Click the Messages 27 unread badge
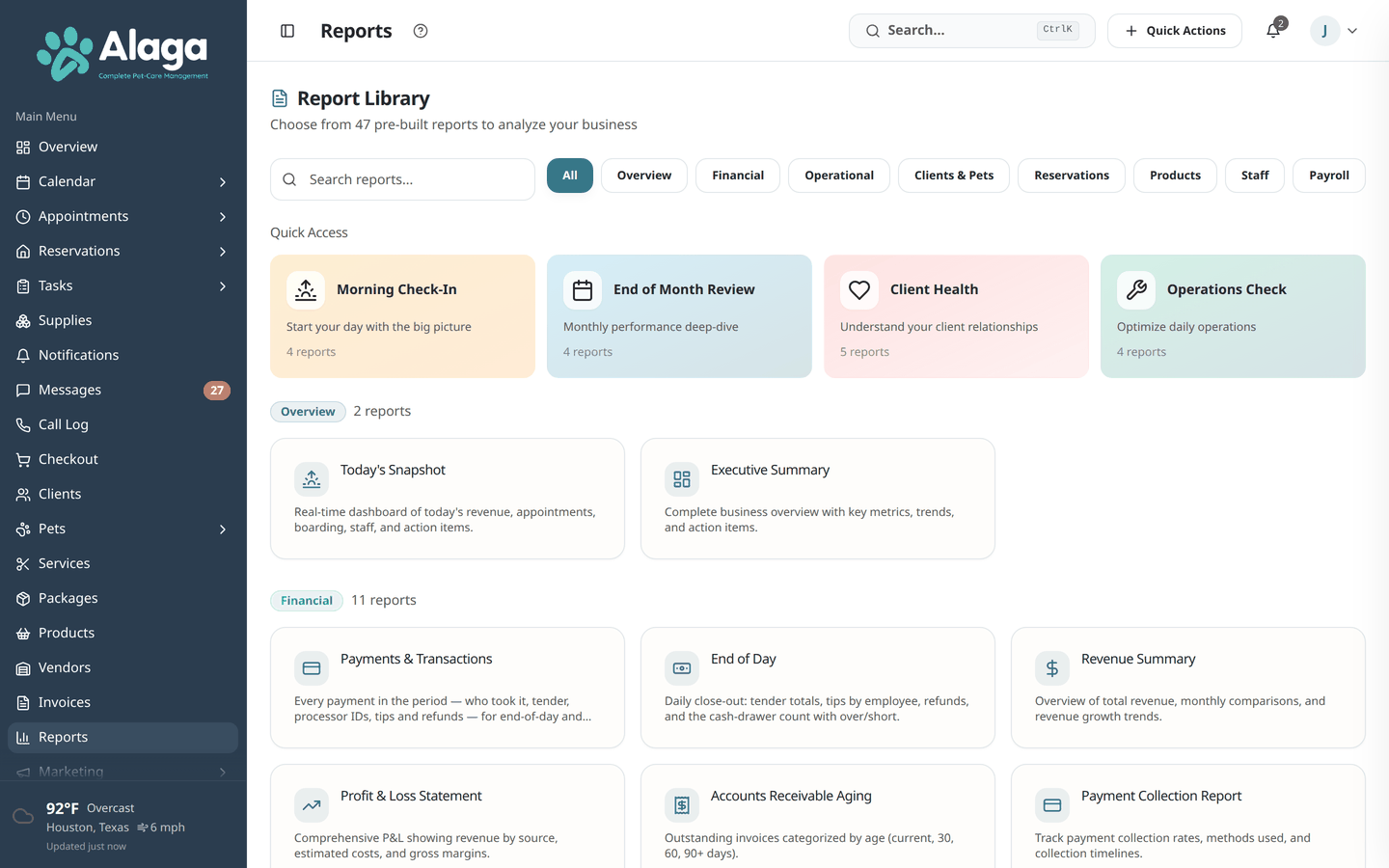The height and width of the screenshot is (868, 1389). tap(217, 391)
